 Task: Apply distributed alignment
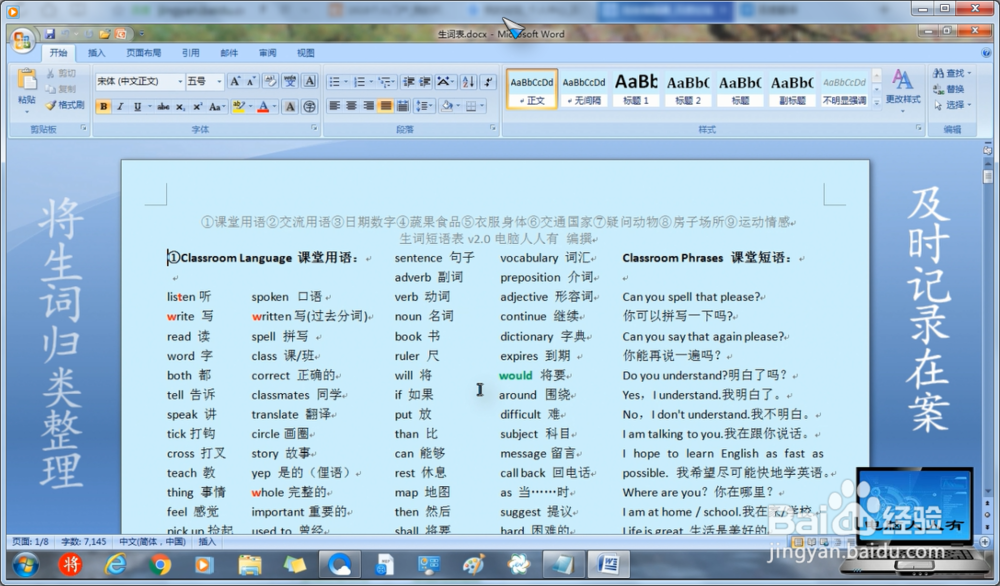coord(403,106)
